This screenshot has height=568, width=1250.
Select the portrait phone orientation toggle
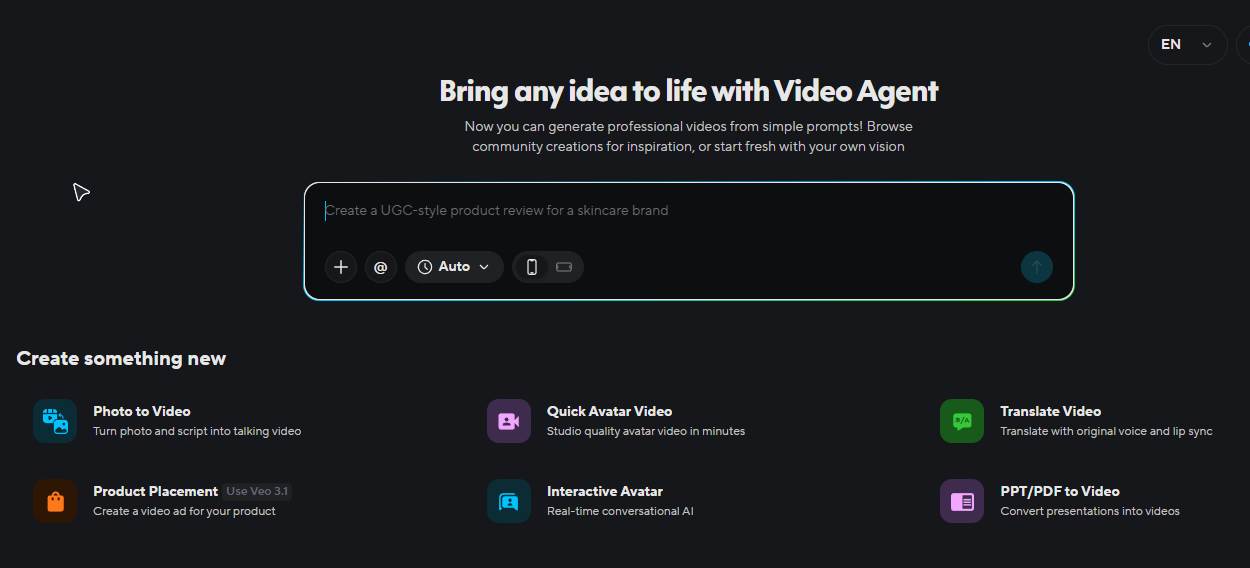[532, 267]
